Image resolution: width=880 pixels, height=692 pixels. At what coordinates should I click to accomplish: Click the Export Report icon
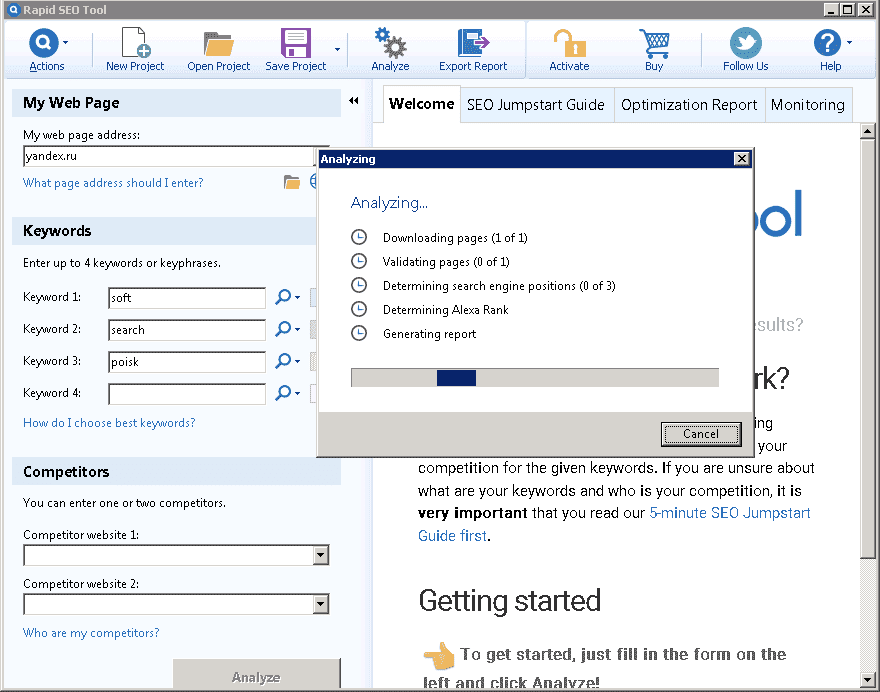(x=472, y=44)
